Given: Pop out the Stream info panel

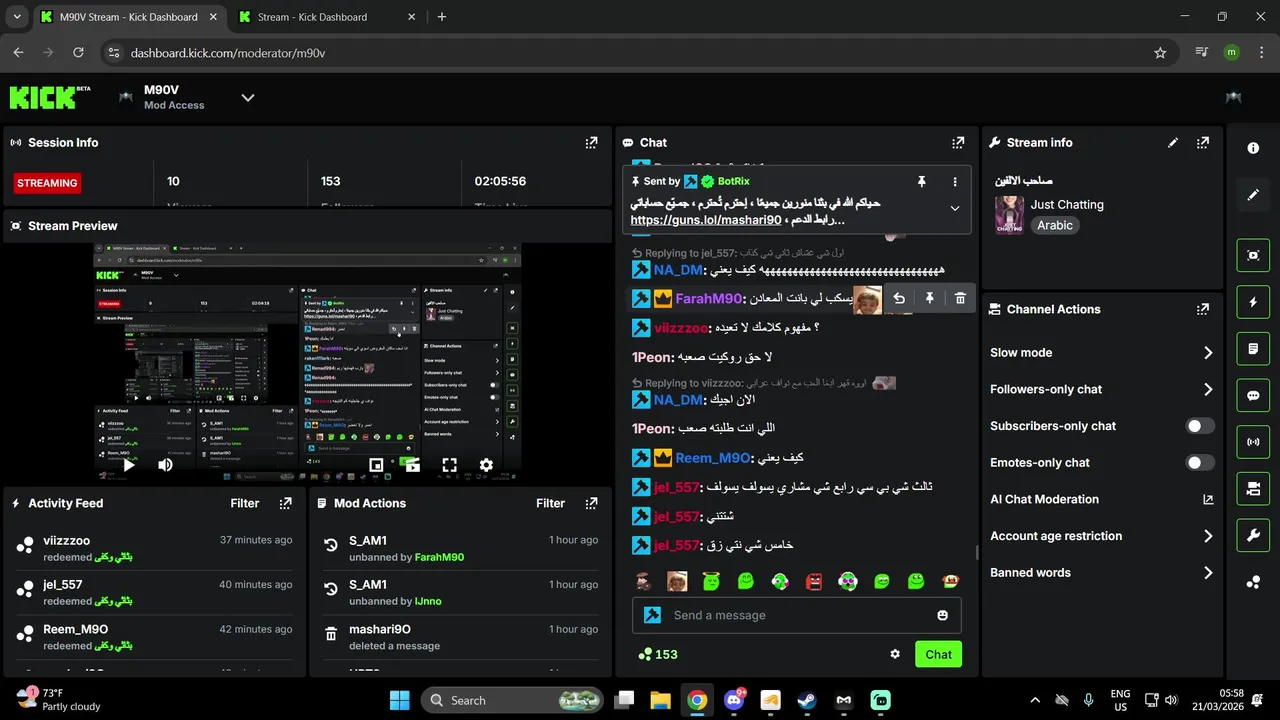Looking at the screenshot, I should click(1203, 143).
